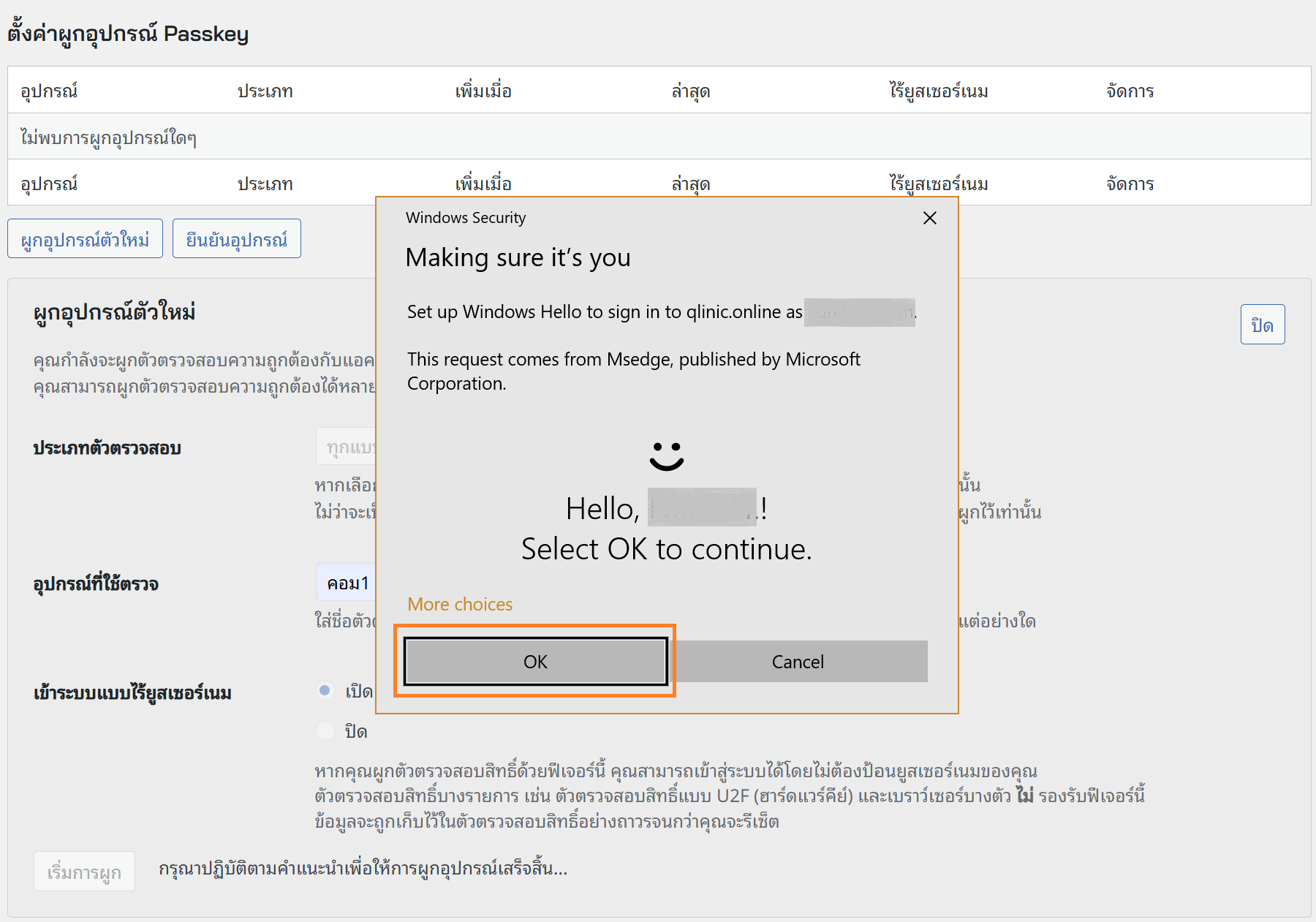Click the ไม่พบการผูกอุปกรณ์ใดๆ empty table row

click(108, 137)
